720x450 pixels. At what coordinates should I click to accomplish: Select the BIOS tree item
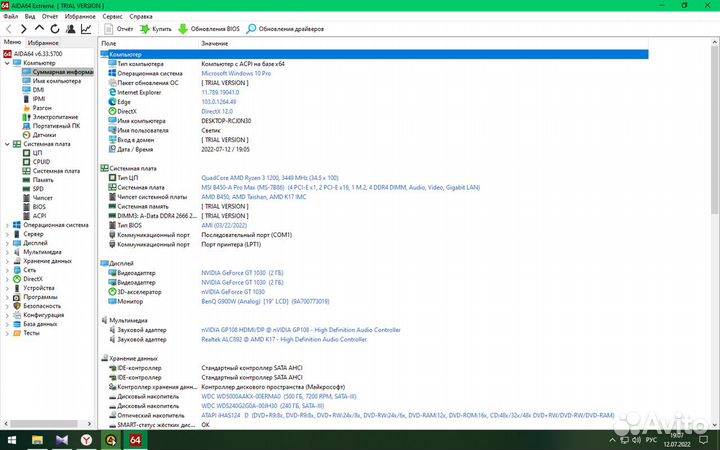coord(34,207)
